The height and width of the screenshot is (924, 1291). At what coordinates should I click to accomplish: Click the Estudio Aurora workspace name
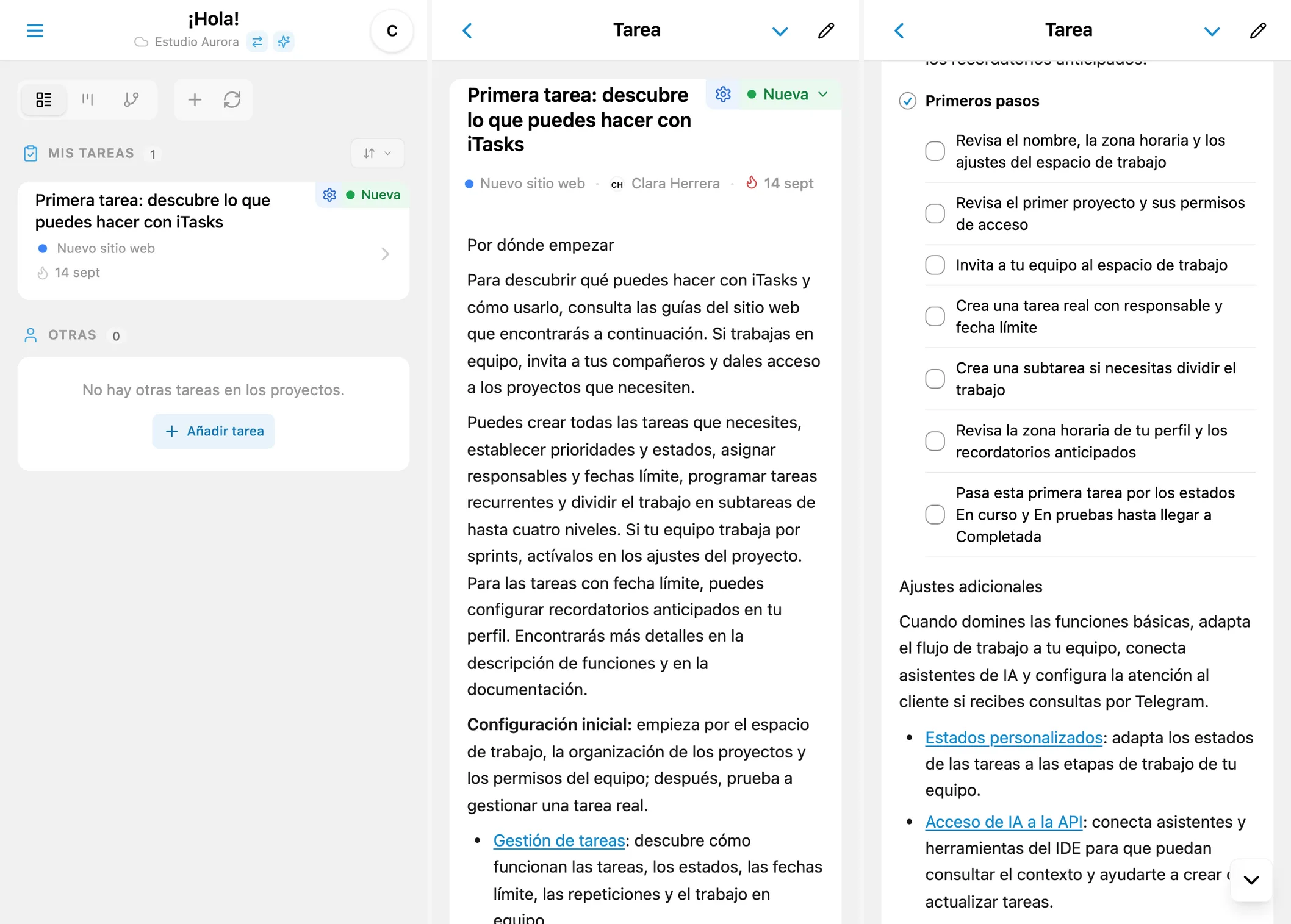tap(196, 41)
